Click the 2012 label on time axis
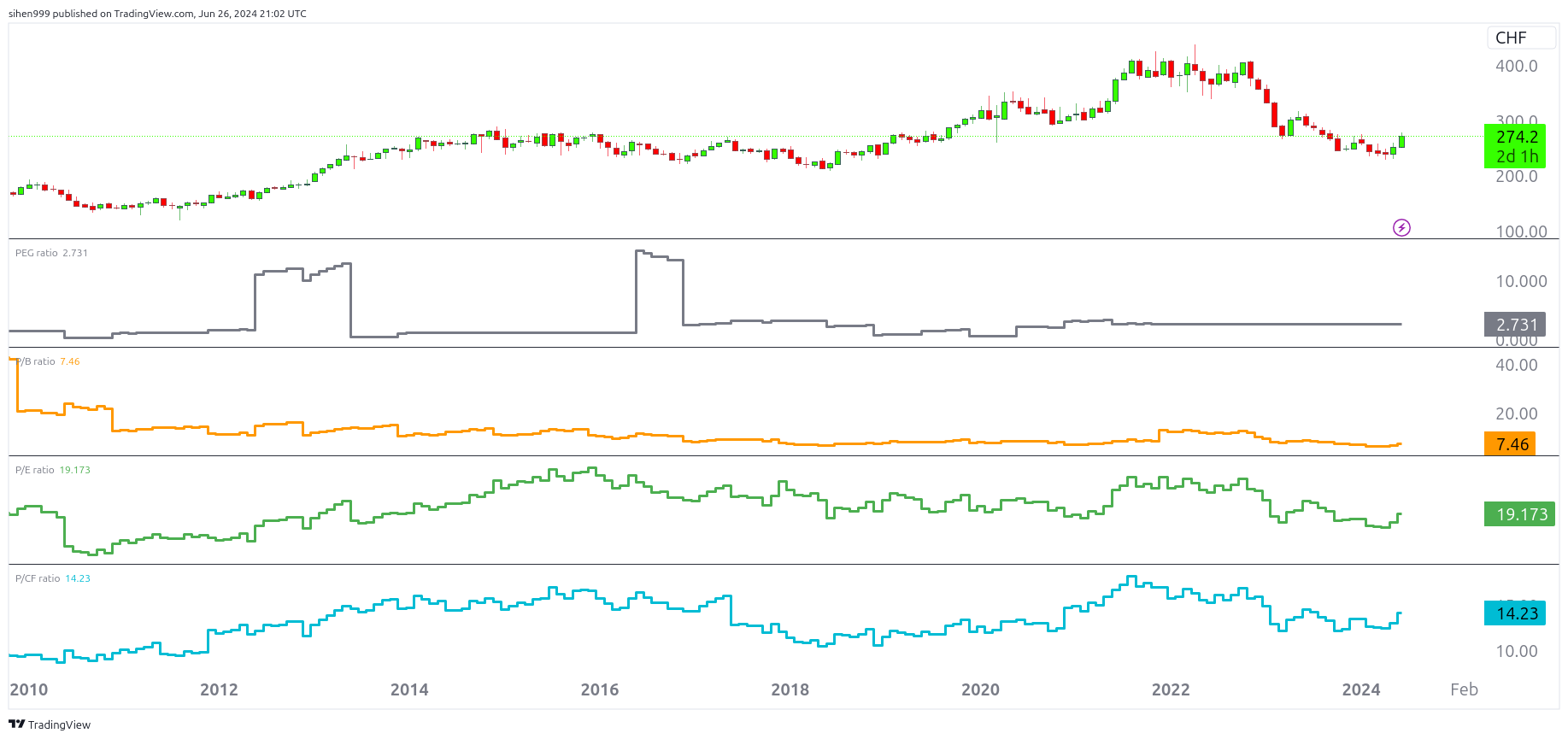1568x739 pixels. point(219,689)
